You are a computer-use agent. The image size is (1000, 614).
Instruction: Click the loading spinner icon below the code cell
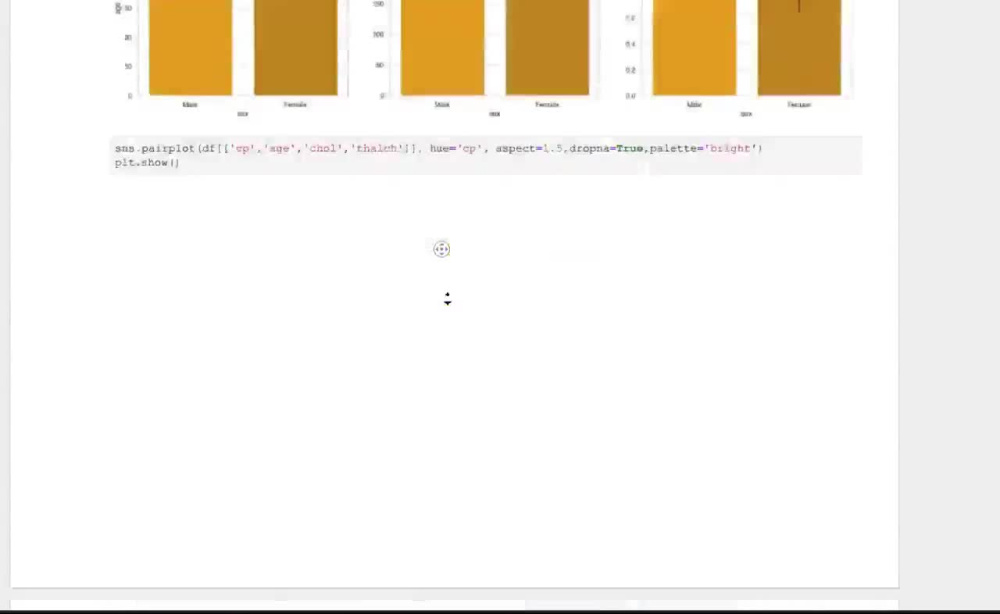tap(441, 248)
